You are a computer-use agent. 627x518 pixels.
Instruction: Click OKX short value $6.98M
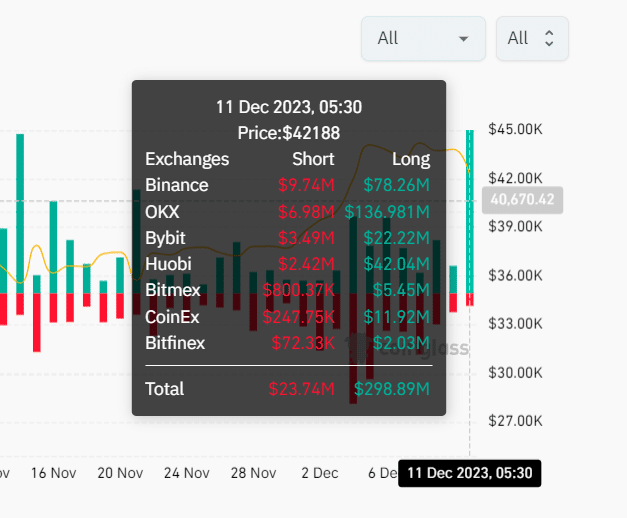click(x=306, y=212)
